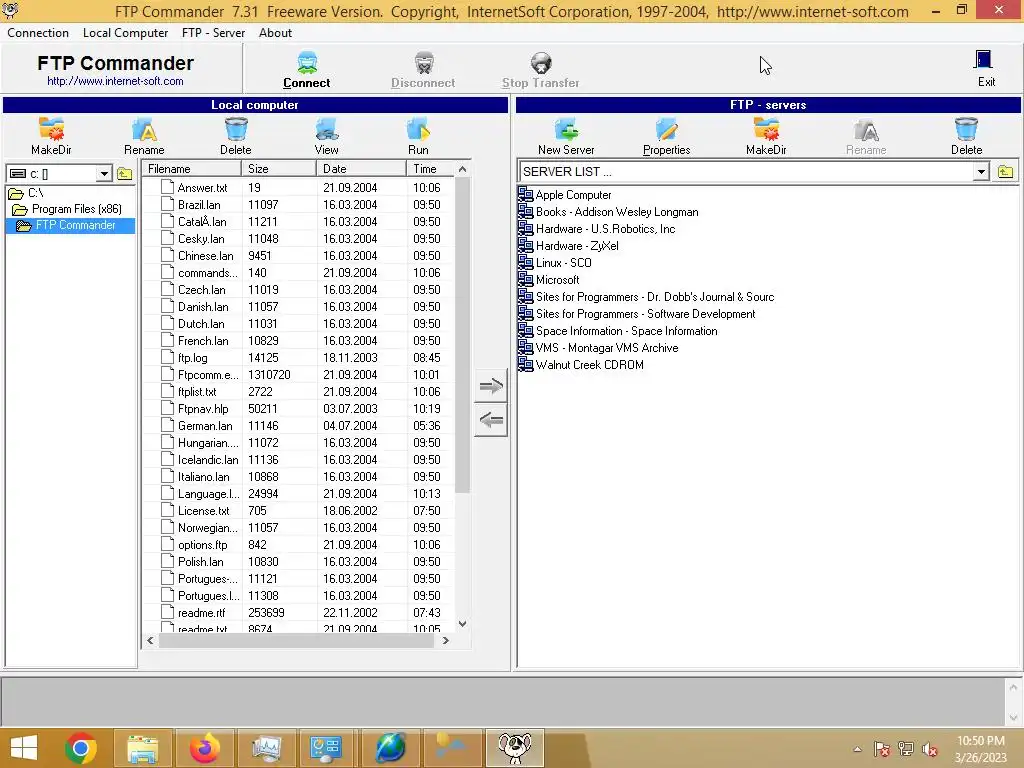Click the Disconnect toolbar icon
This screenshot has height=768, width=1024.
[424, 63]
